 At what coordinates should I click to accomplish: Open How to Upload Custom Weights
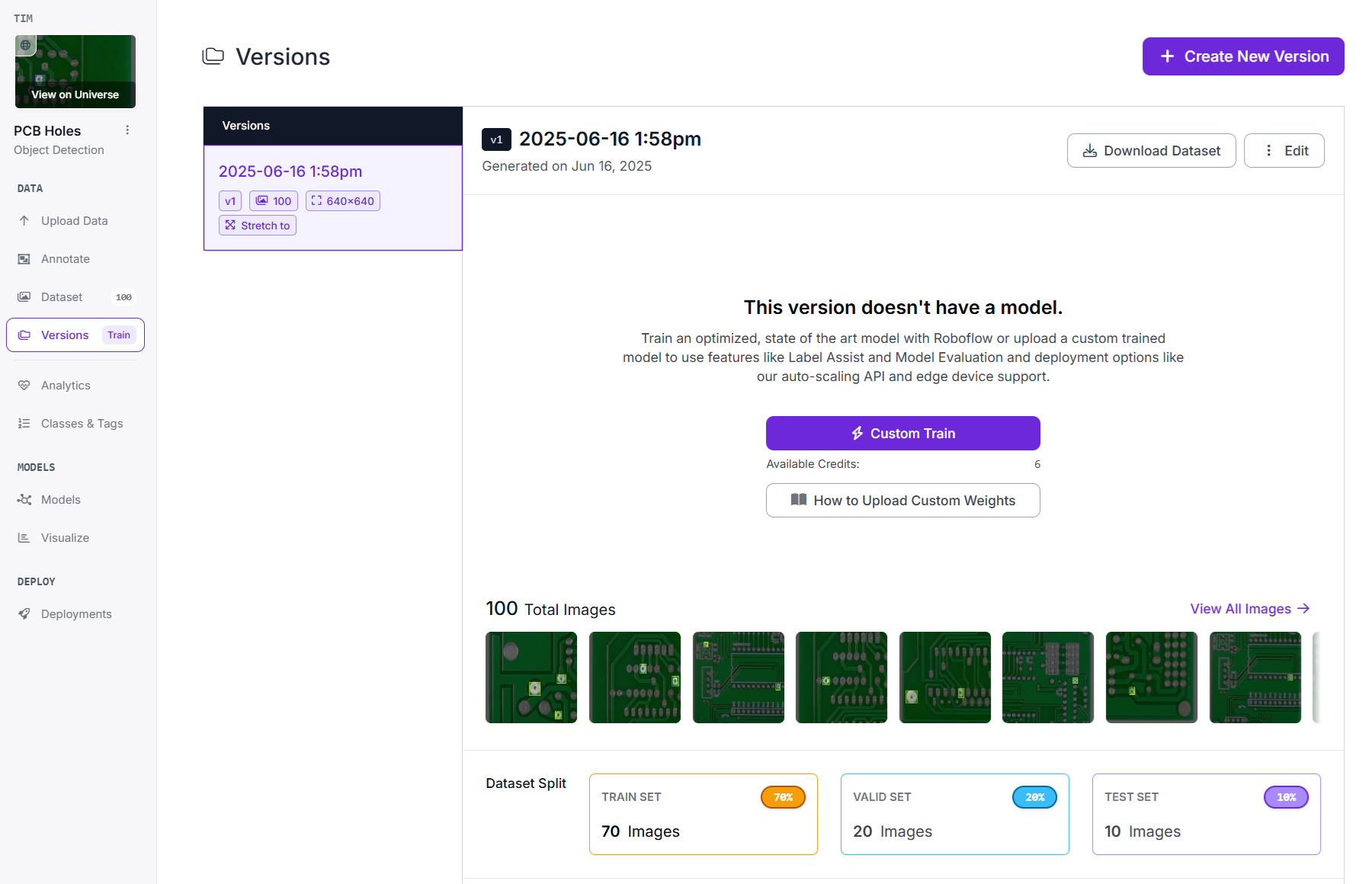tap(902, 500)
